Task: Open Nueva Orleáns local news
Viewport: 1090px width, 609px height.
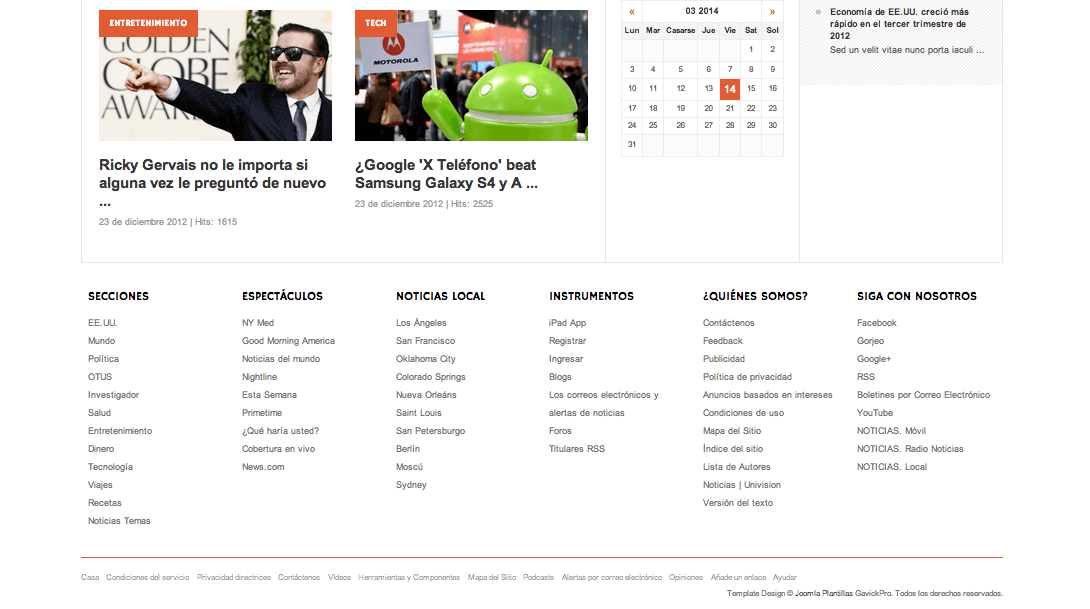Action: [x=426, y=395]
